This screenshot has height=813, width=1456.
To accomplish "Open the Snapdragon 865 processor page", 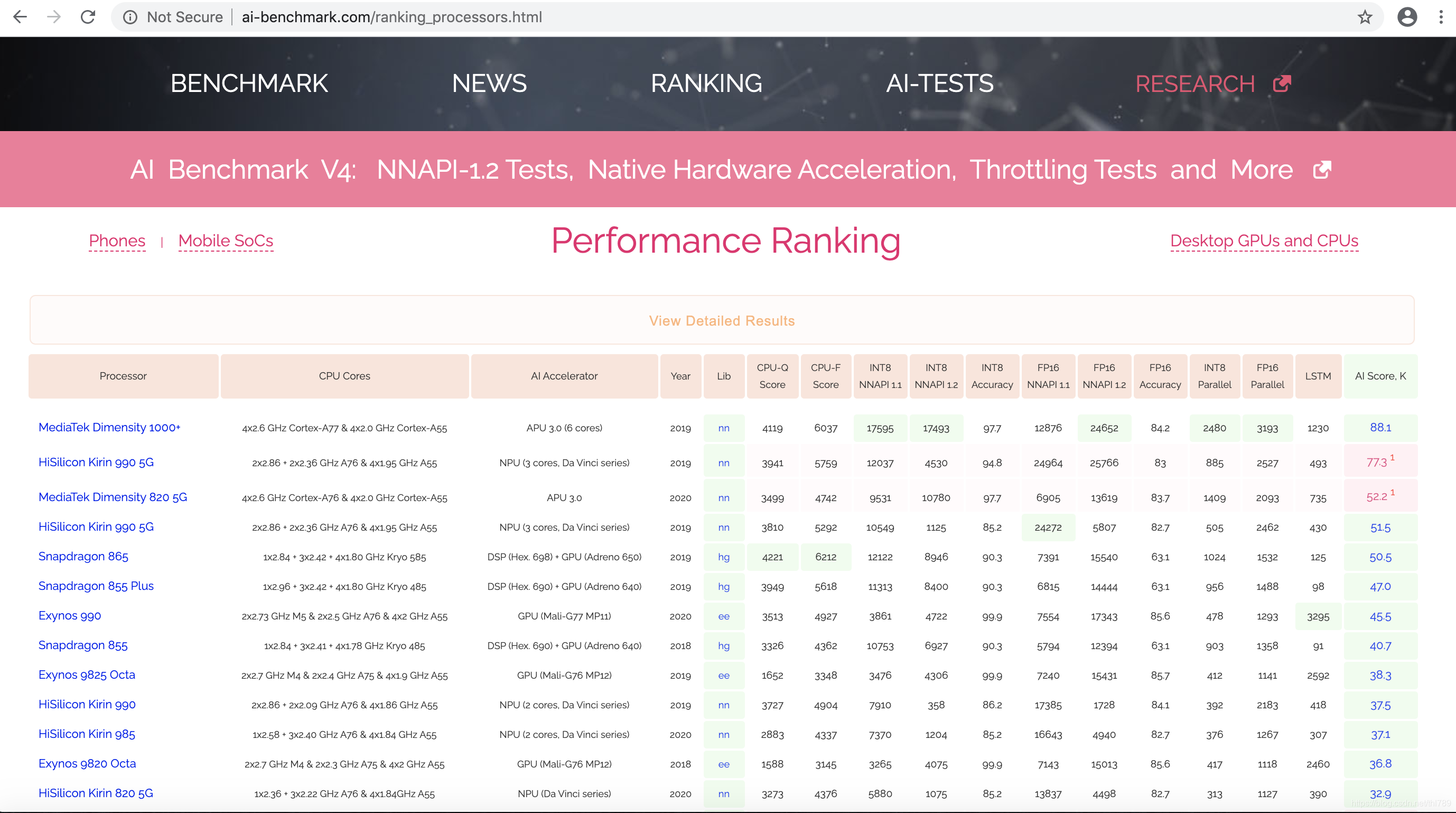I will pyautogui.click(x=83, y=556).
